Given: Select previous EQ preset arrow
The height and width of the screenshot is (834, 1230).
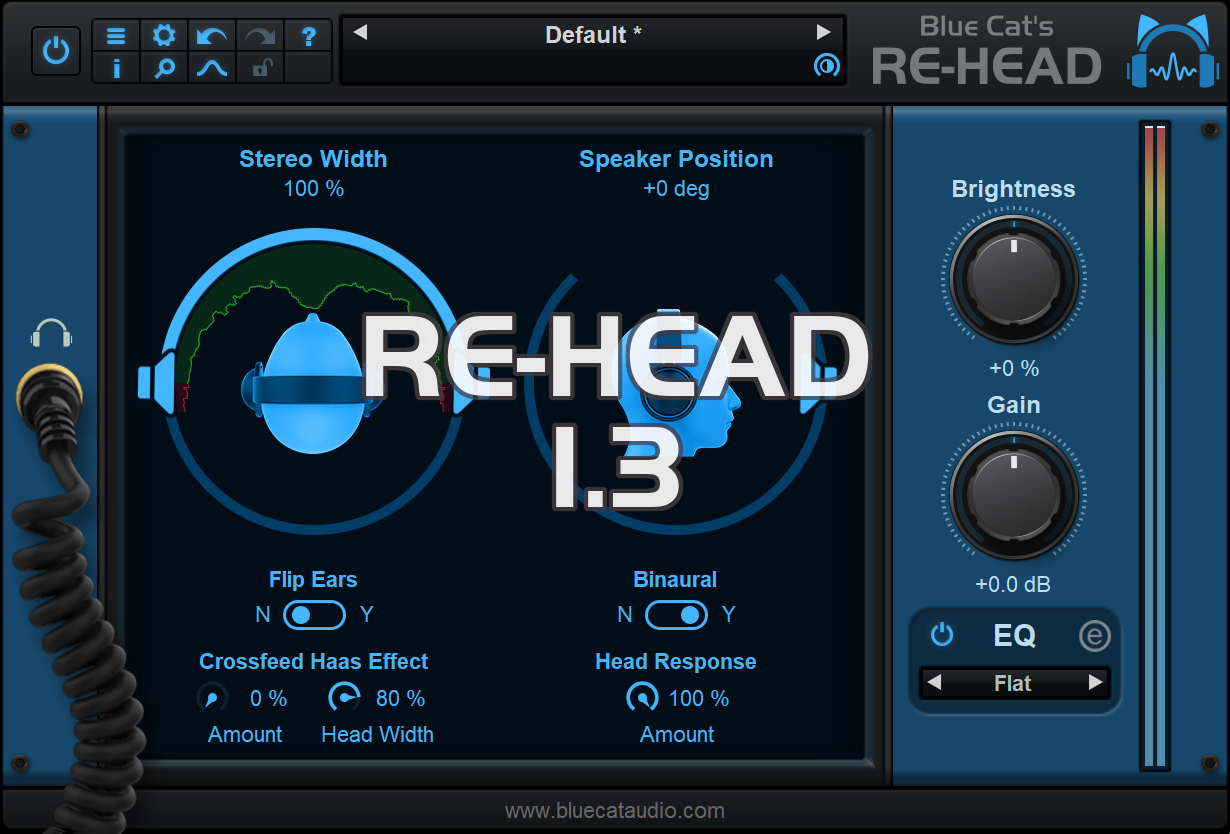Looking at the screenshot, I should coord(934,683).
